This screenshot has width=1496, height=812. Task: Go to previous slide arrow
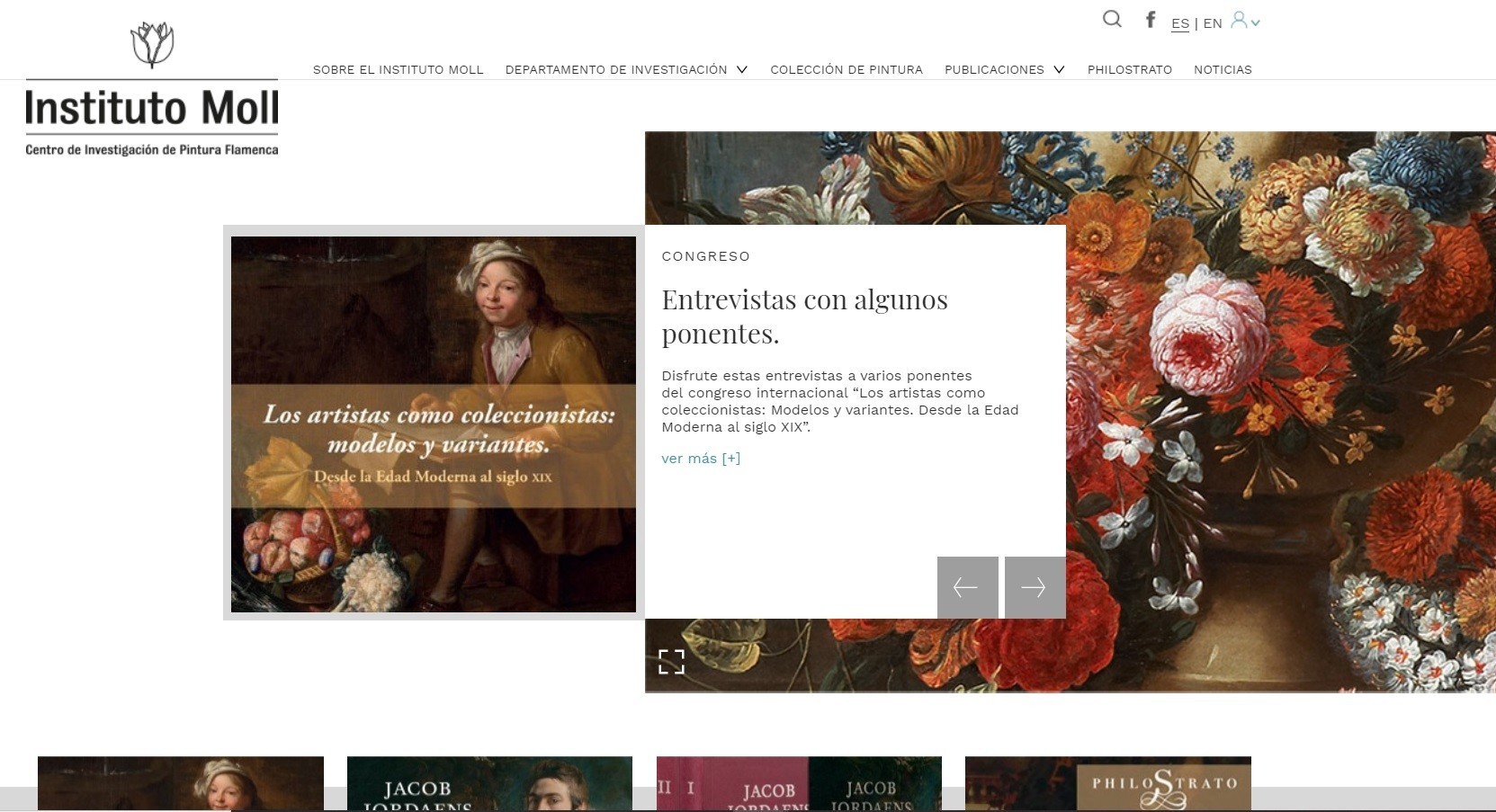(x=967, y=587)
